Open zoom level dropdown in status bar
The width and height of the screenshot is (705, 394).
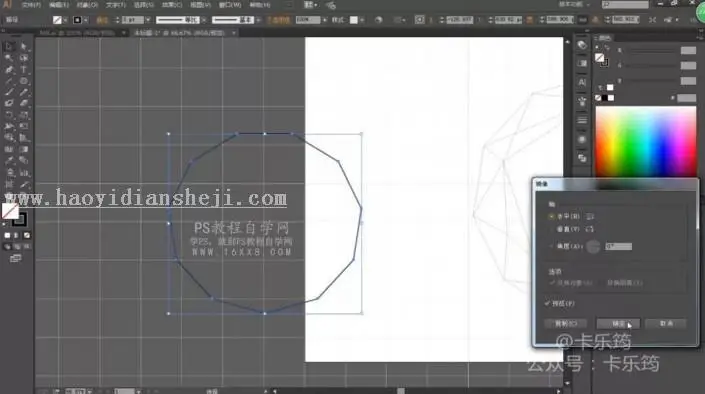pyautogui.click(x=89, y=391)
